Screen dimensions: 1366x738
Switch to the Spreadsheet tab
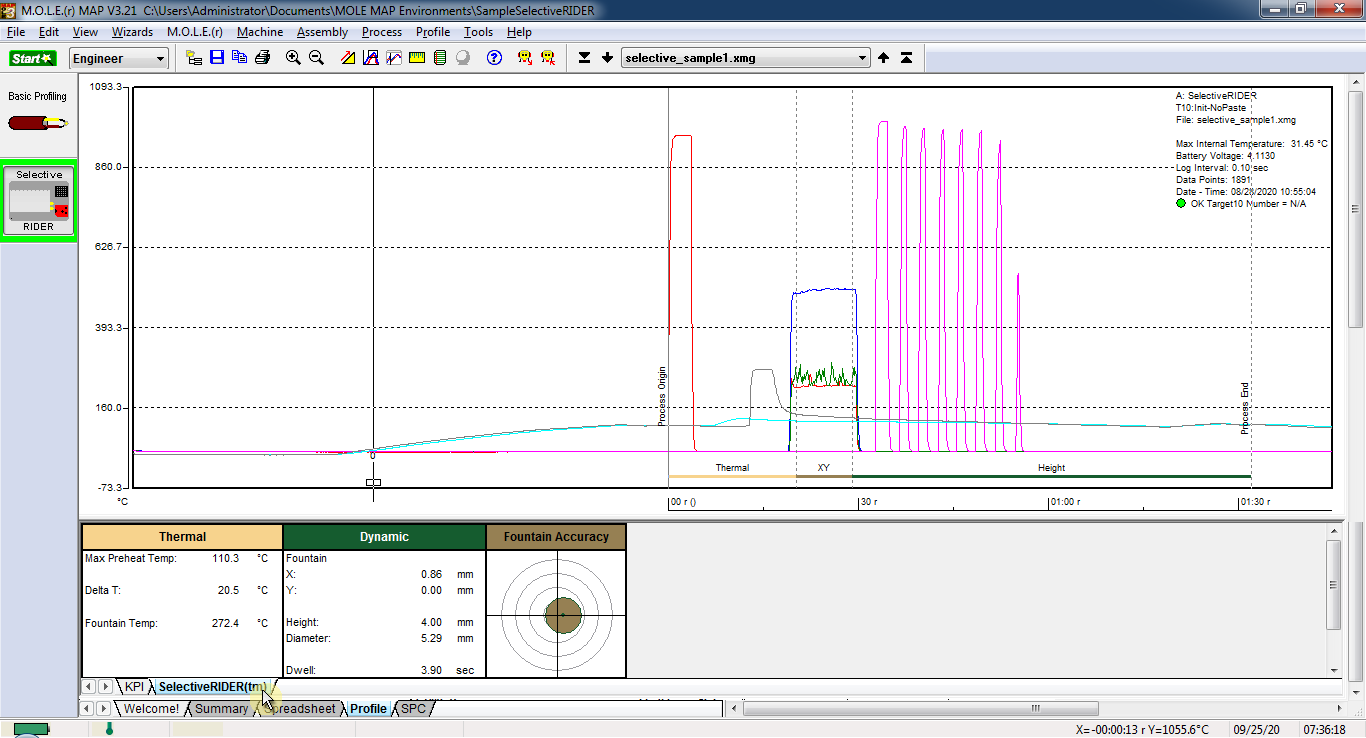point(302,708)
